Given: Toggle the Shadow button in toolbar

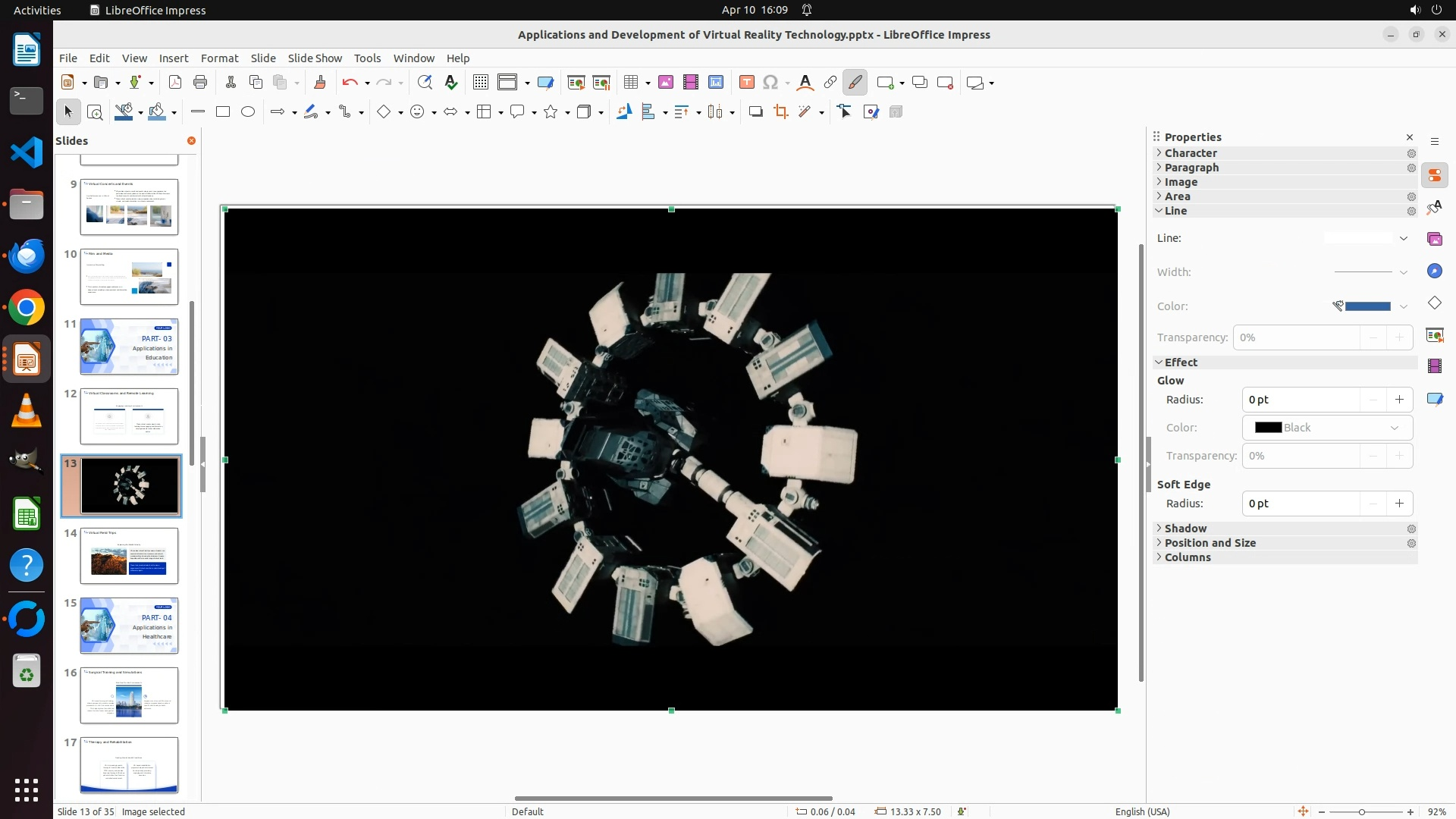Looking at the screenshot, I should tap(755, 112).
